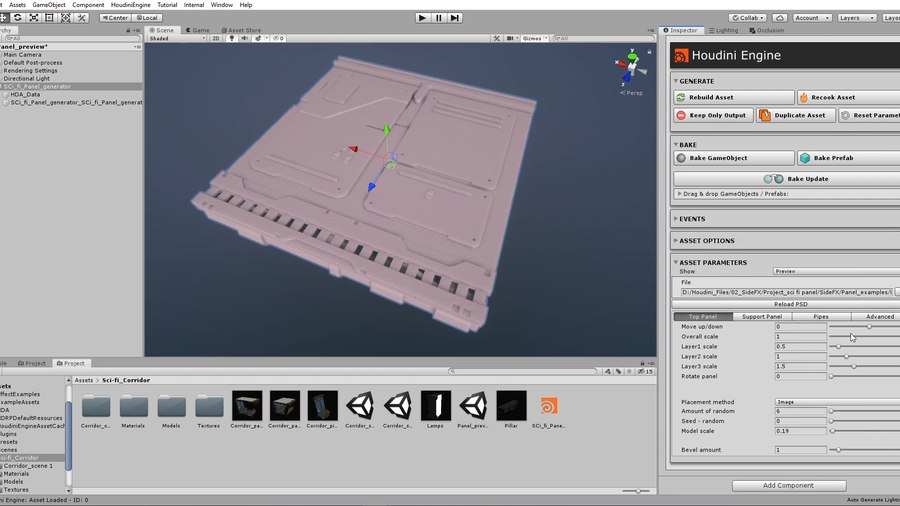Image resolution: width=900 pixels, height=506 pixels.
Task: Switch to Pipes parameter tab
Action: (821, 317)
